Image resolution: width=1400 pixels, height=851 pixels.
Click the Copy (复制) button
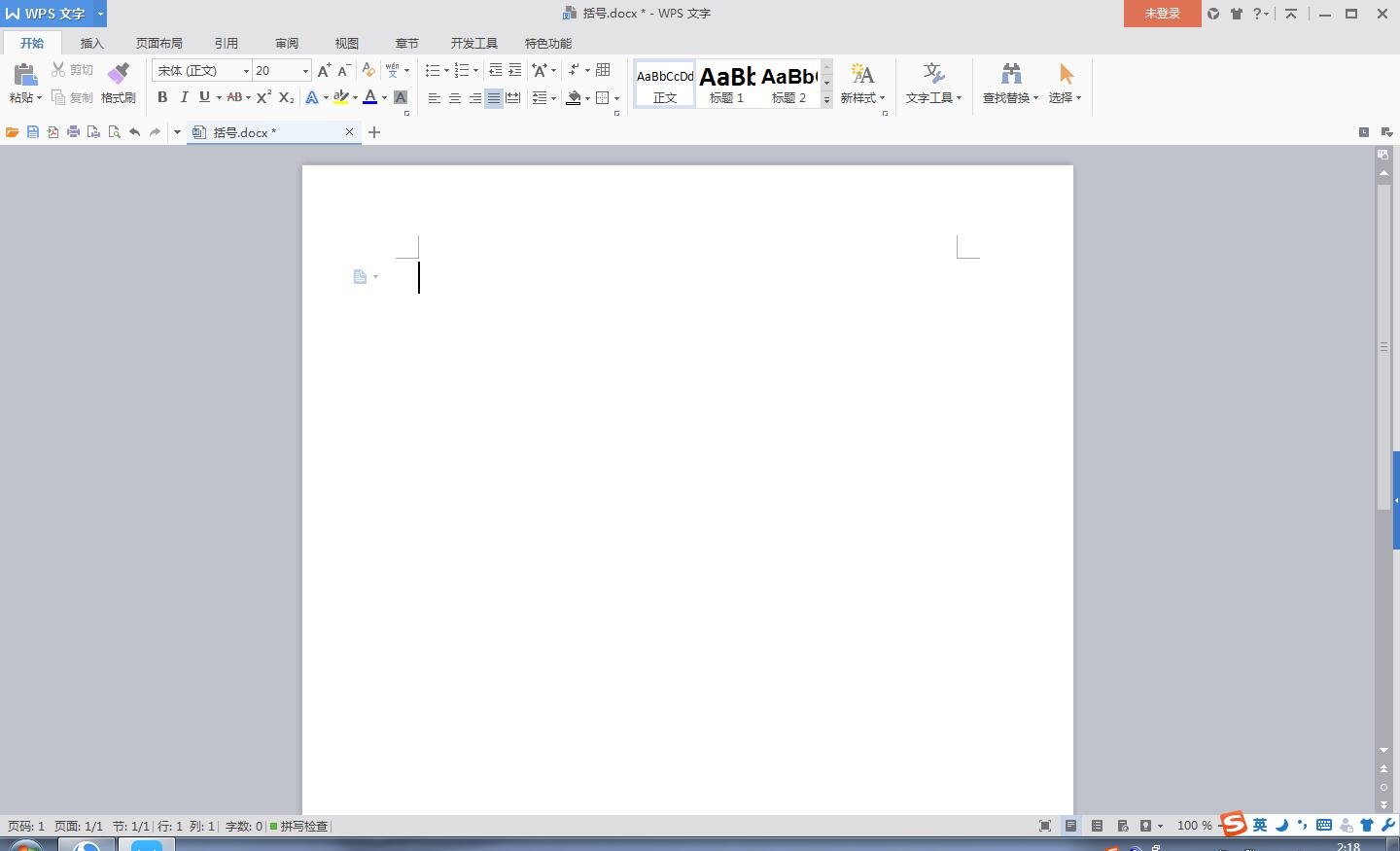73,97
